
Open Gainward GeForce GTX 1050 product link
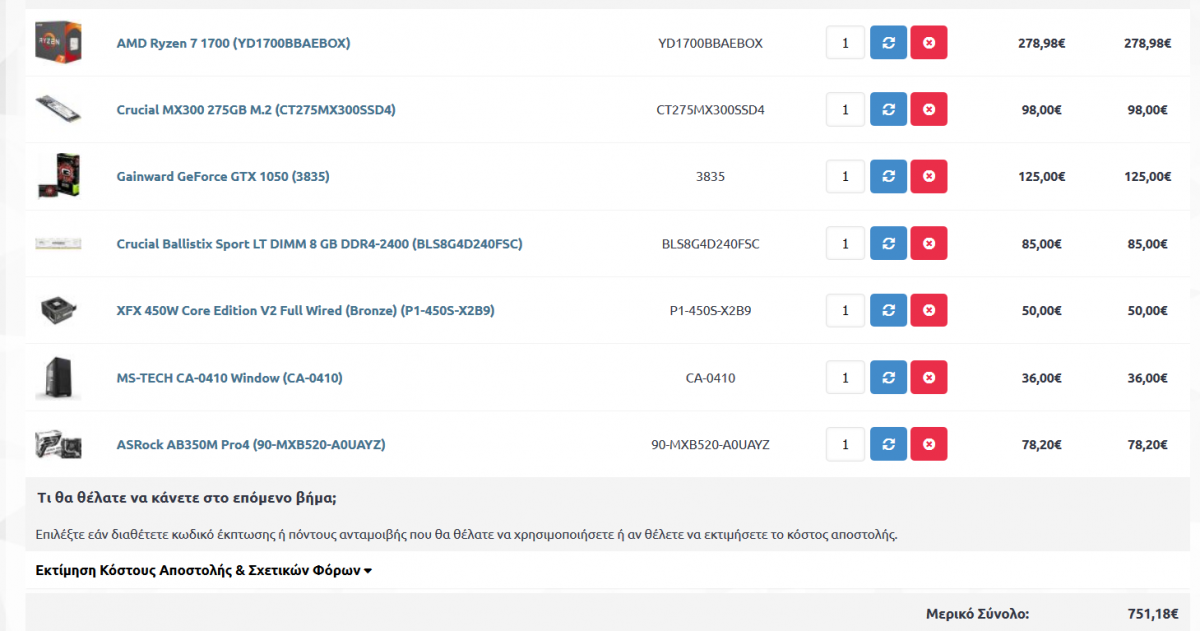[x=223, y=177]
